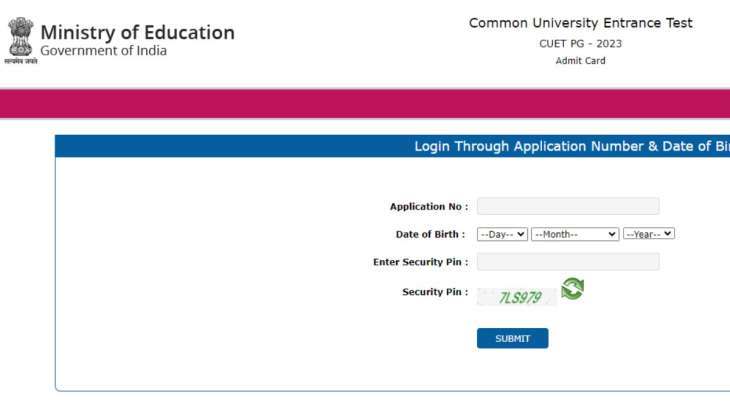The height and width of the screenshot is (410, 730).
Task: Open the Month dropdown for date of birth
Action: click(575, 234)
